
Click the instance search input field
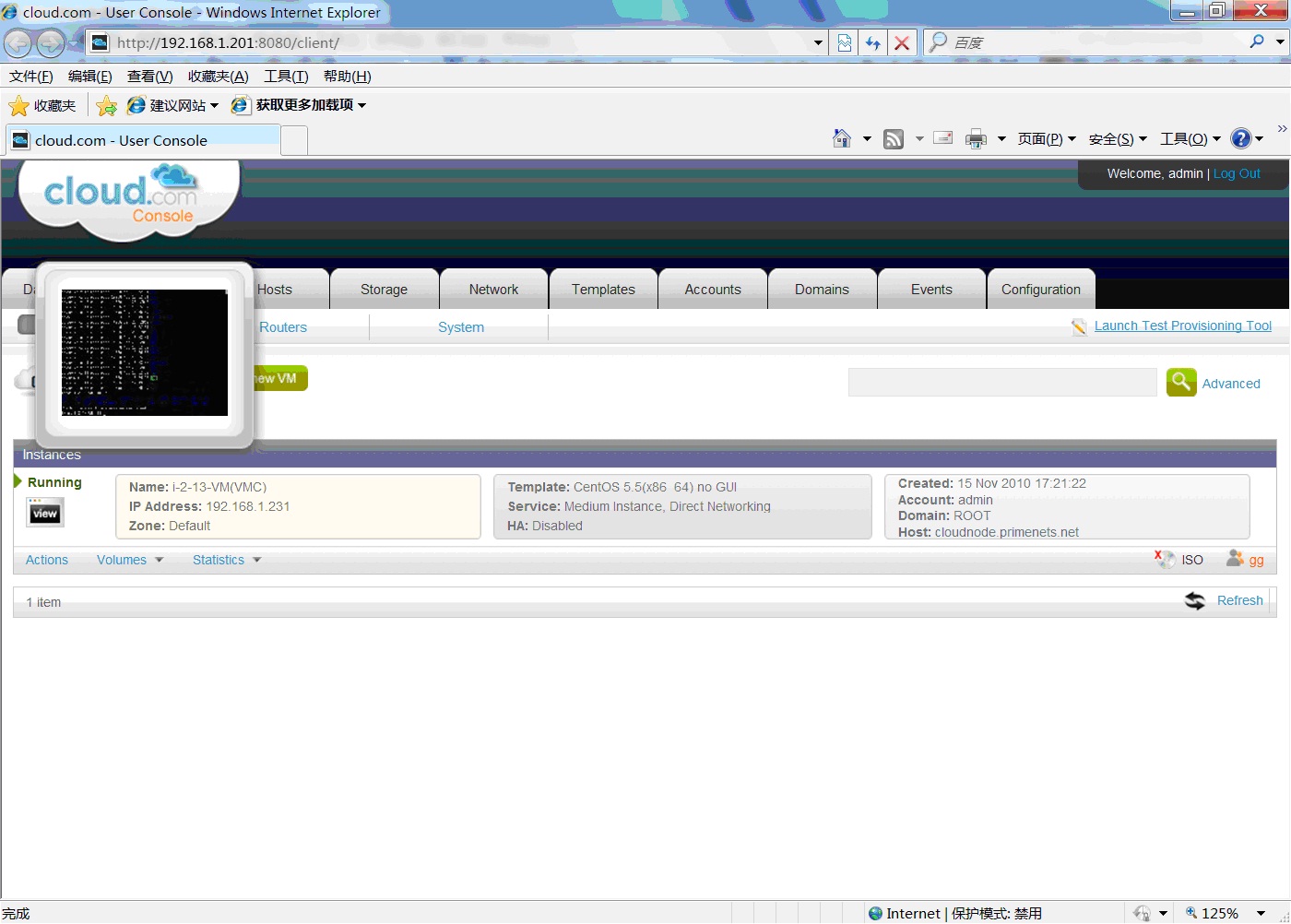click(1002, 382)
